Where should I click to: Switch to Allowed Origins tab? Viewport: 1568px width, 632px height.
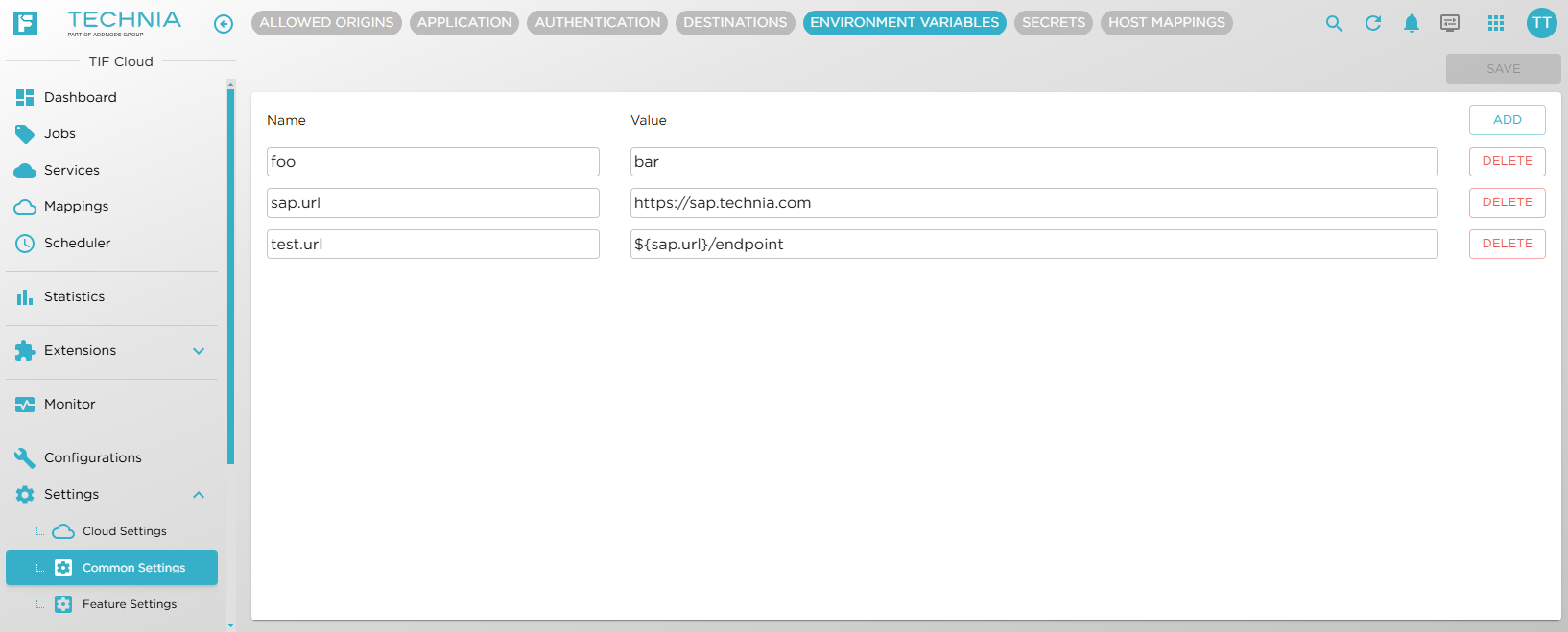click(x=326, y=23)
